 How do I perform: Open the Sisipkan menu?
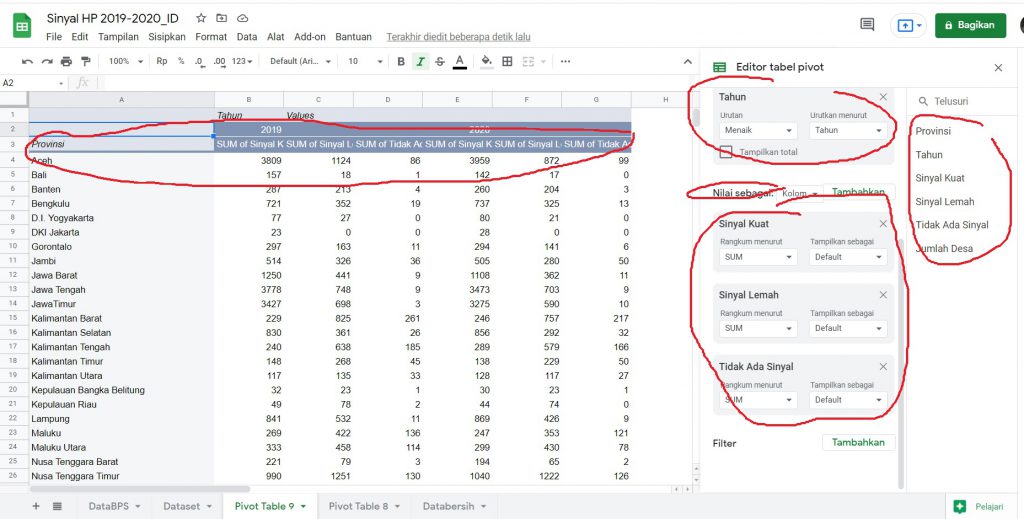point(167,37)
